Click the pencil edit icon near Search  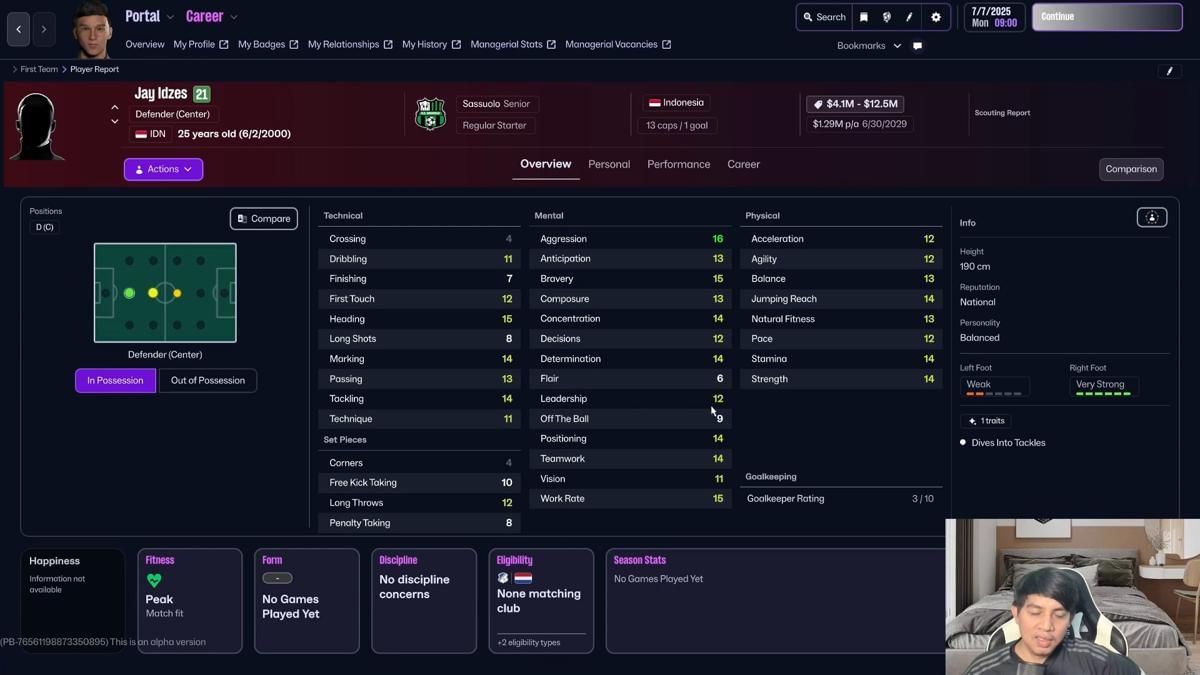pos(909,17)
